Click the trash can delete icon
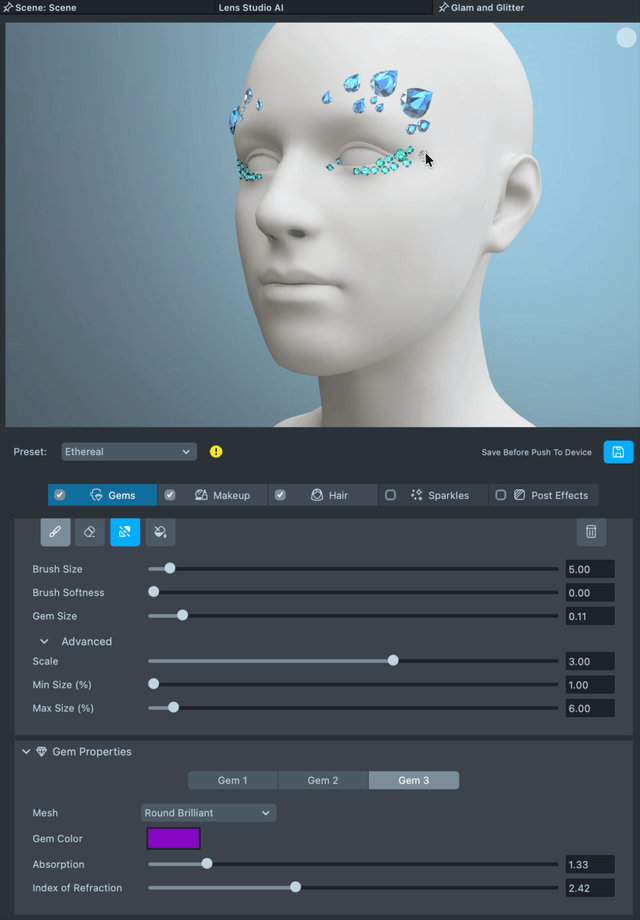This screenshot has height=920, width=640. 591,532
